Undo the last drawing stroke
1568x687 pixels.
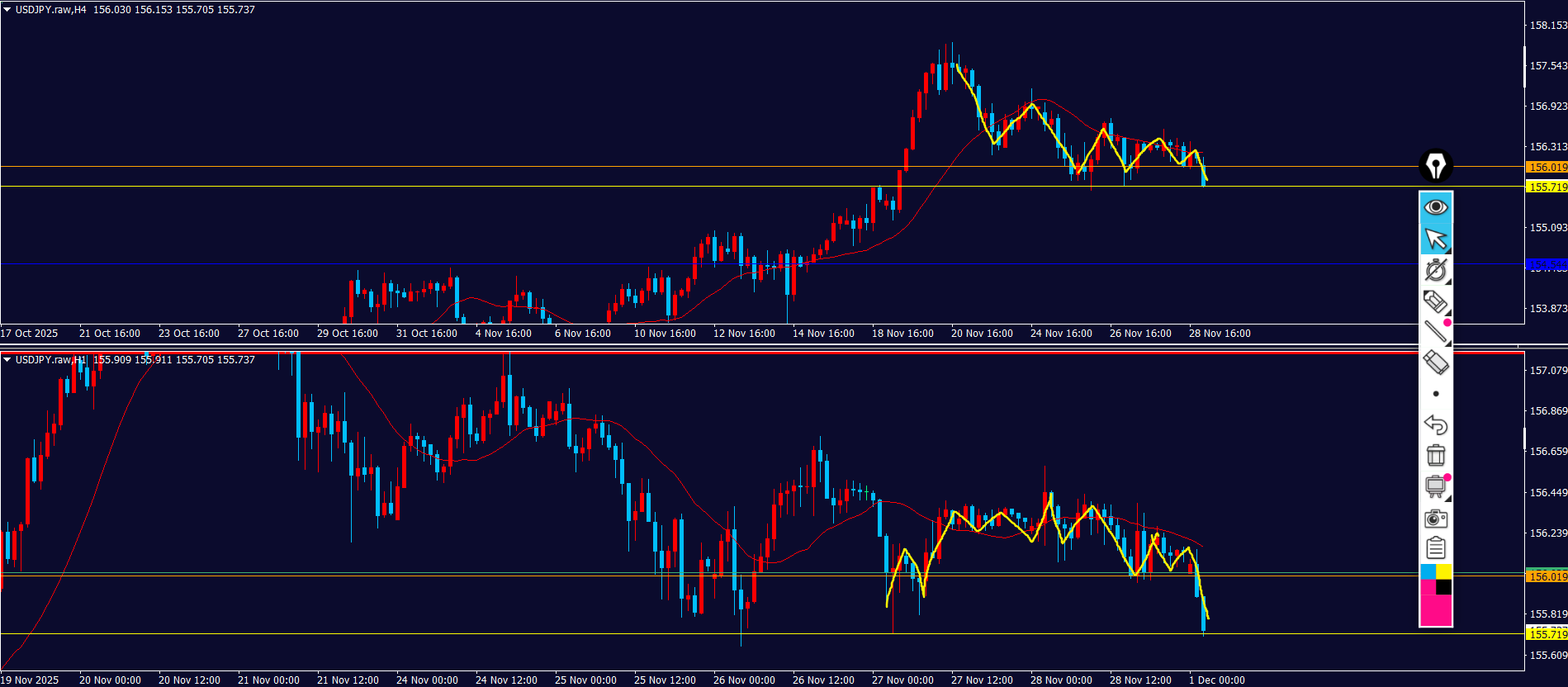[1436, 424]
